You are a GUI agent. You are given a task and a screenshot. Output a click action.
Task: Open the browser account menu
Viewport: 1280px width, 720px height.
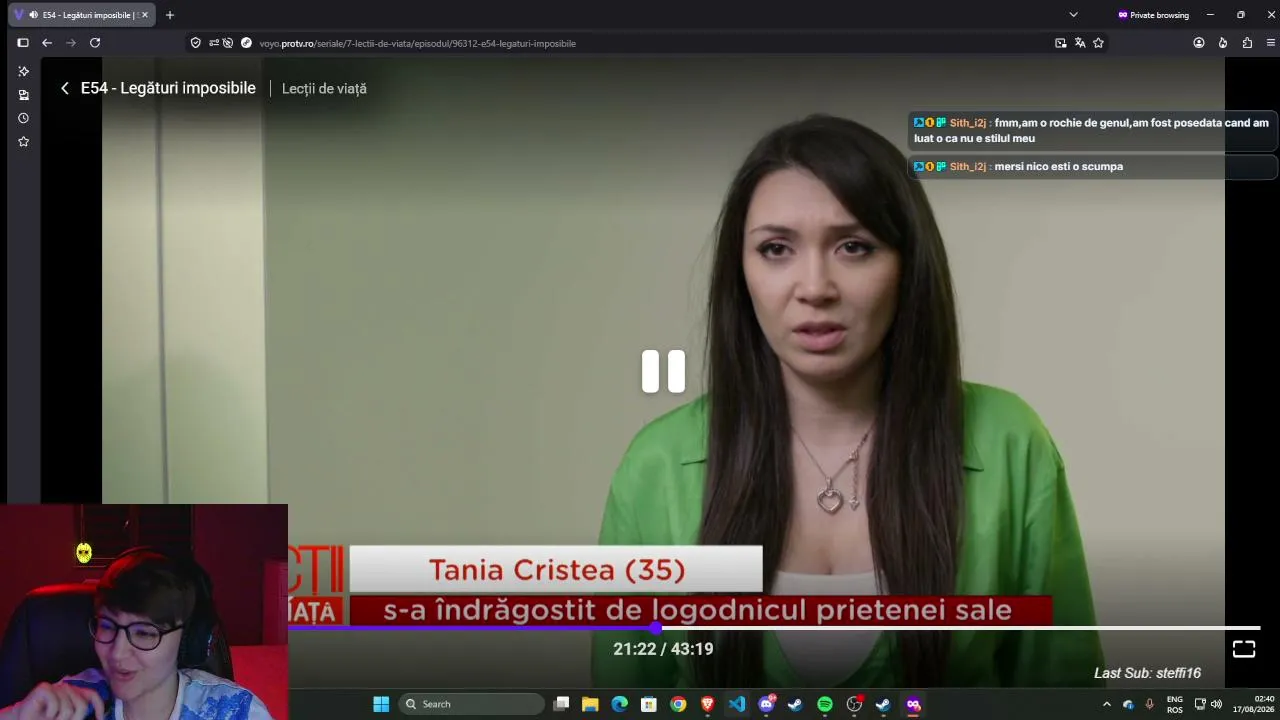[x=1199, y=43]
